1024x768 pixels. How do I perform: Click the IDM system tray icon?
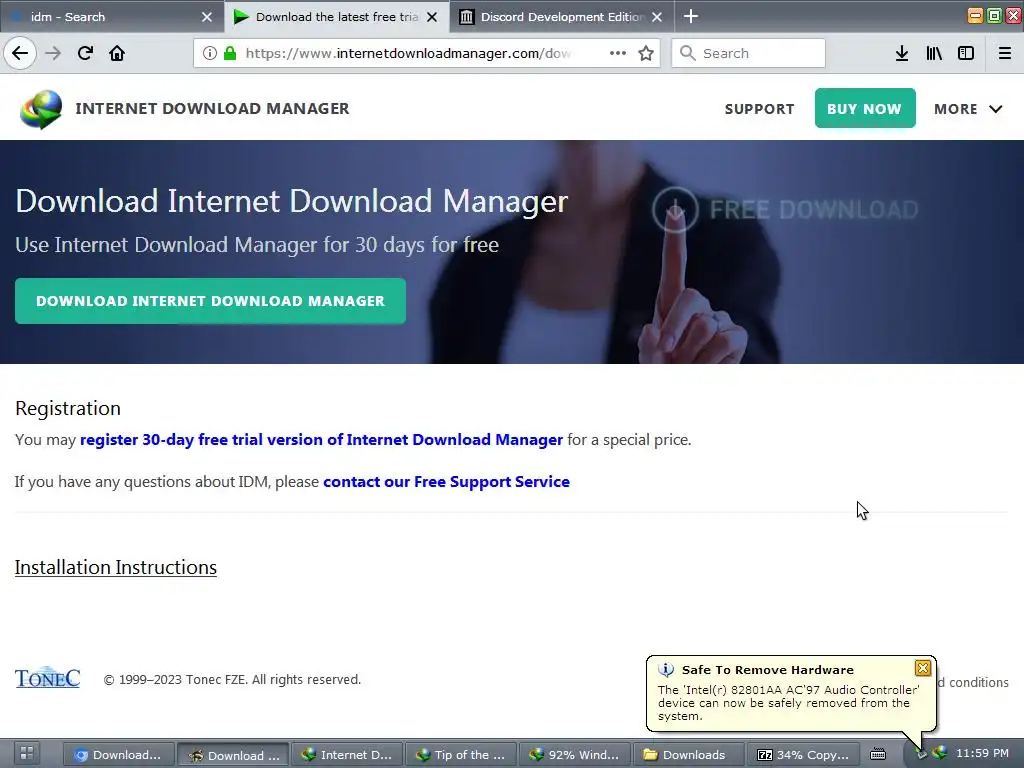pyautogui.click(x=940, y=753)
